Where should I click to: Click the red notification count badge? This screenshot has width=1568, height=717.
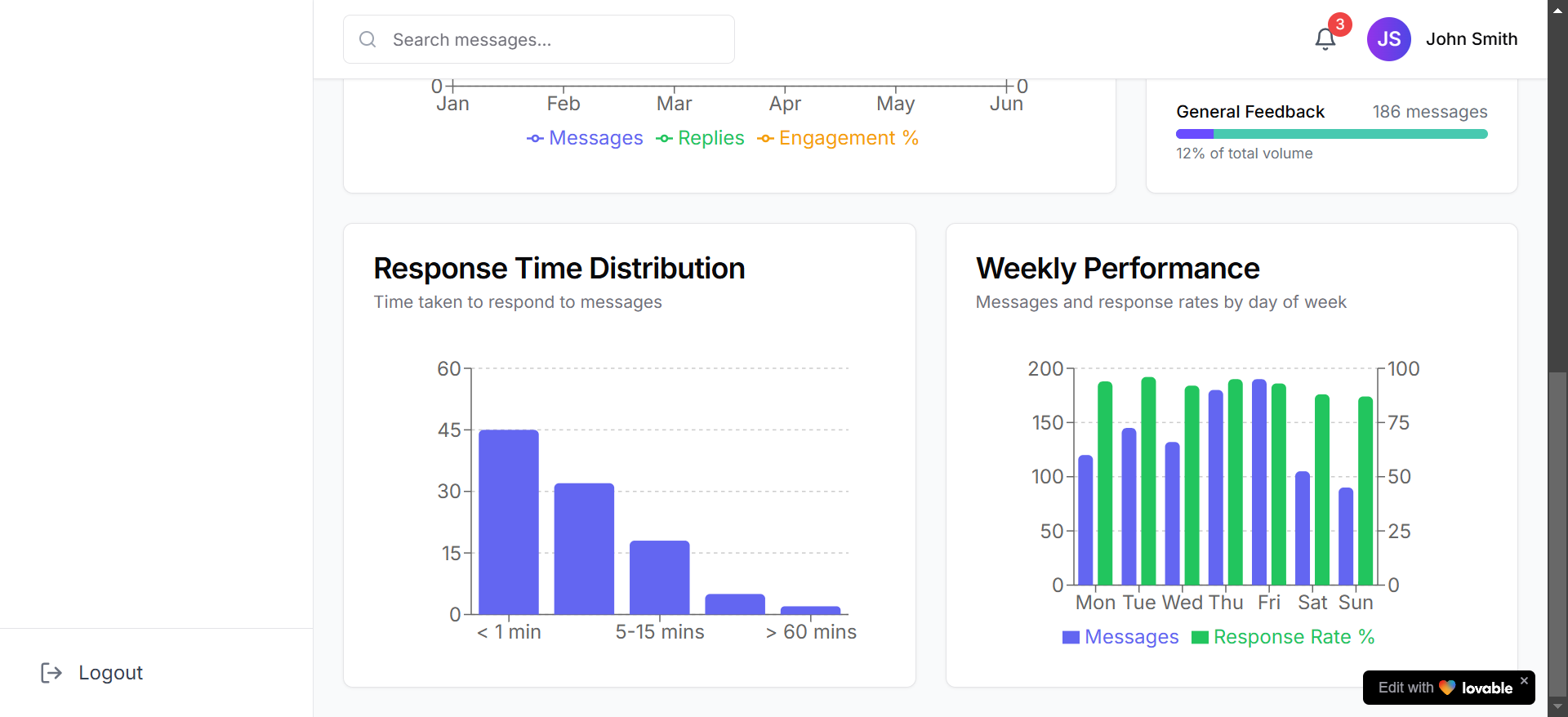pos(1339,24)
